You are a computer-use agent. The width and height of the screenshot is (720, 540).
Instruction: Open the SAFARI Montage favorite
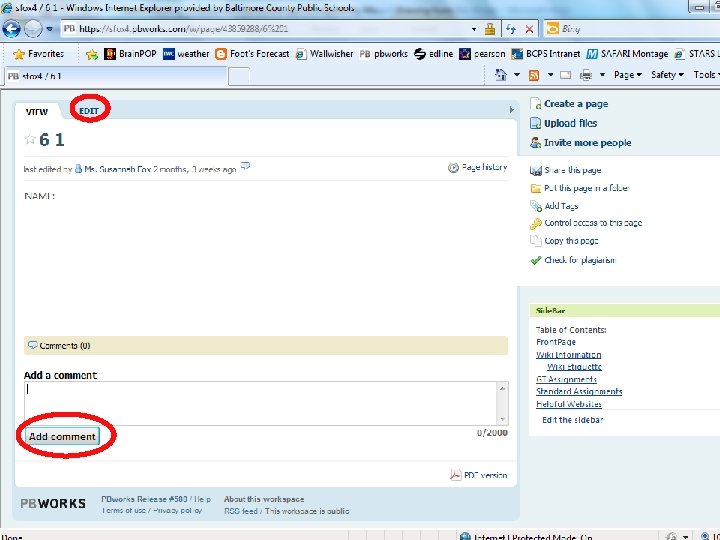tap(627, 54)
